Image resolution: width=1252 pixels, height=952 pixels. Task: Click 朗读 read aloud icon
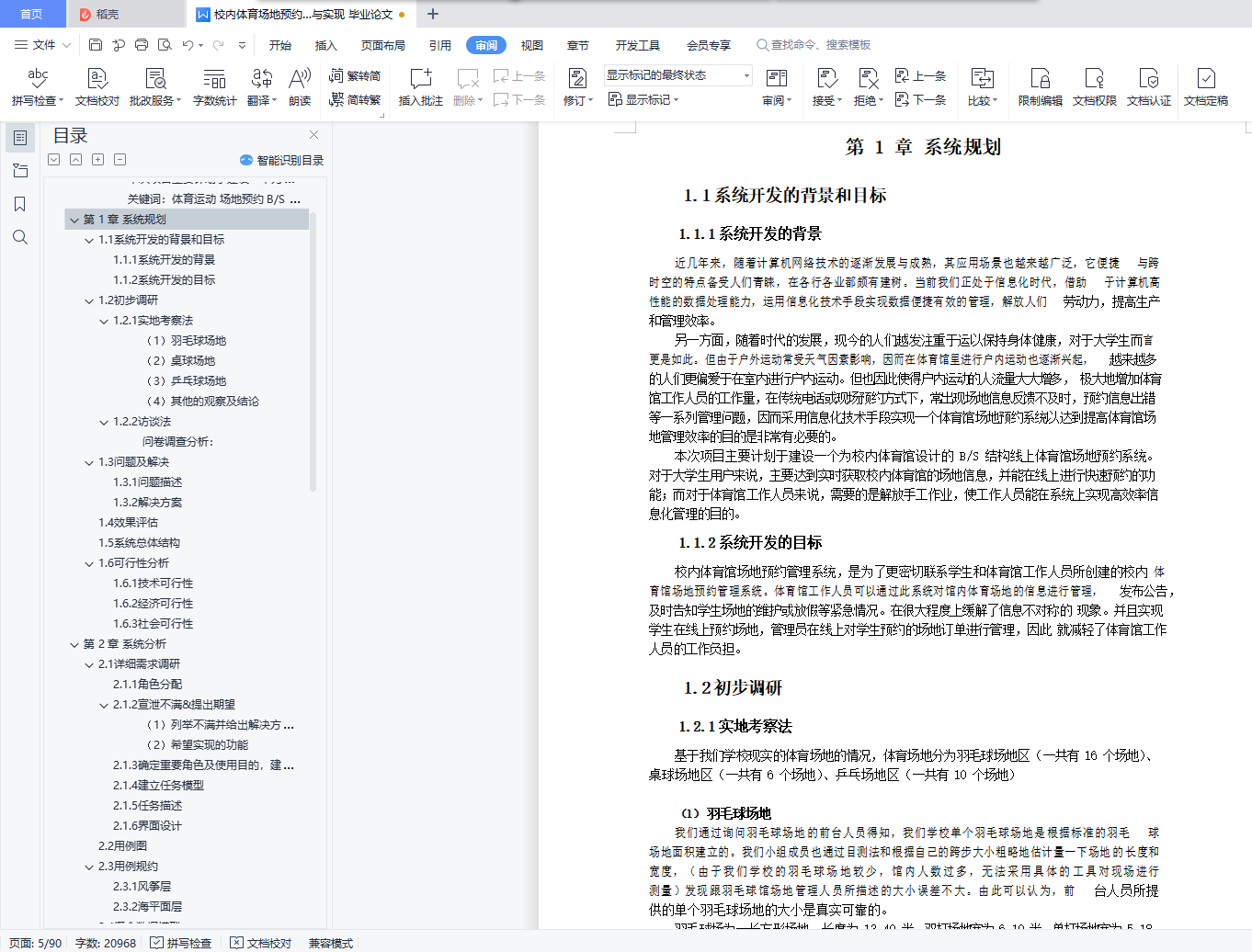coord(300,86)
